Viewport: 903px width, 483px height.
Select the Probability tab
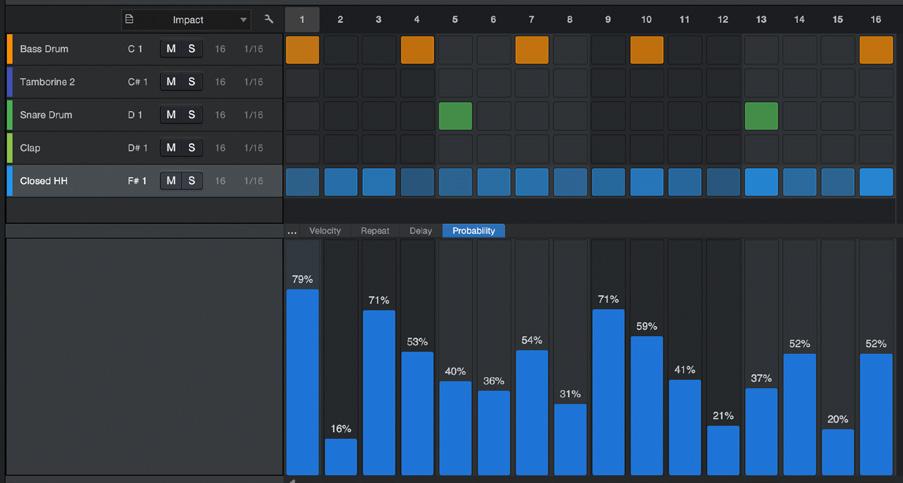tap(473, 231)
